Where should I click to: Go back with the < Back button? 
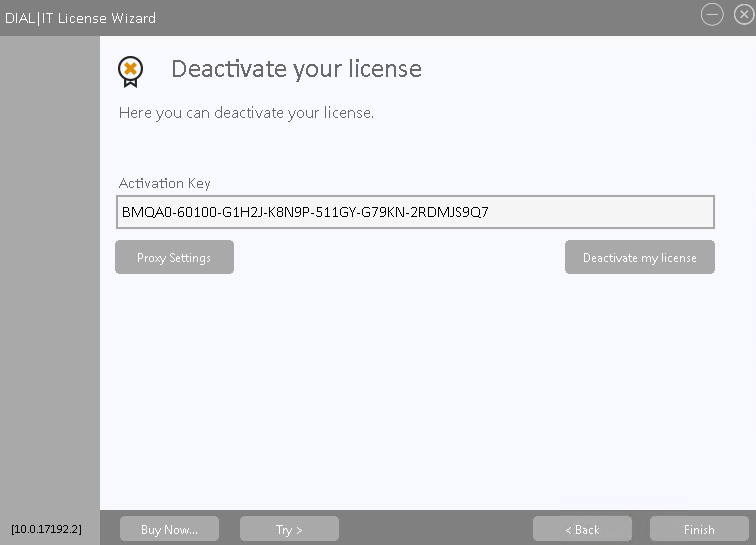coord(582,529)
